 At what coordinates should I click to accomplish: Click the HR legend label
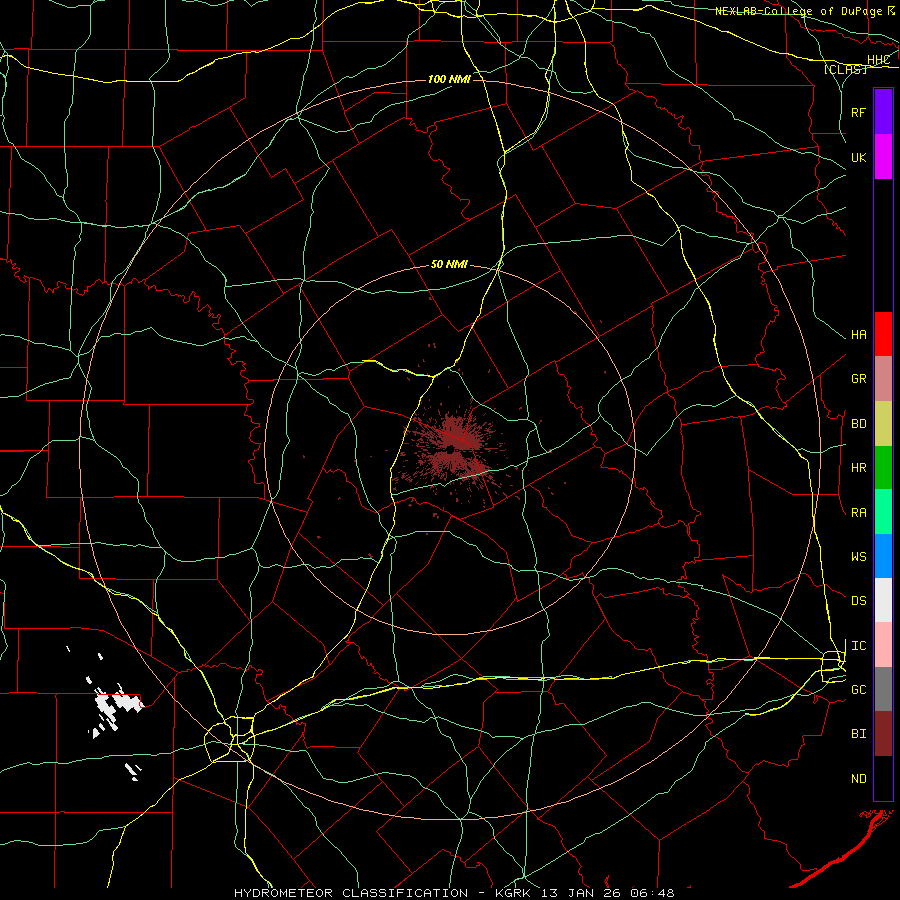point(859,468)
